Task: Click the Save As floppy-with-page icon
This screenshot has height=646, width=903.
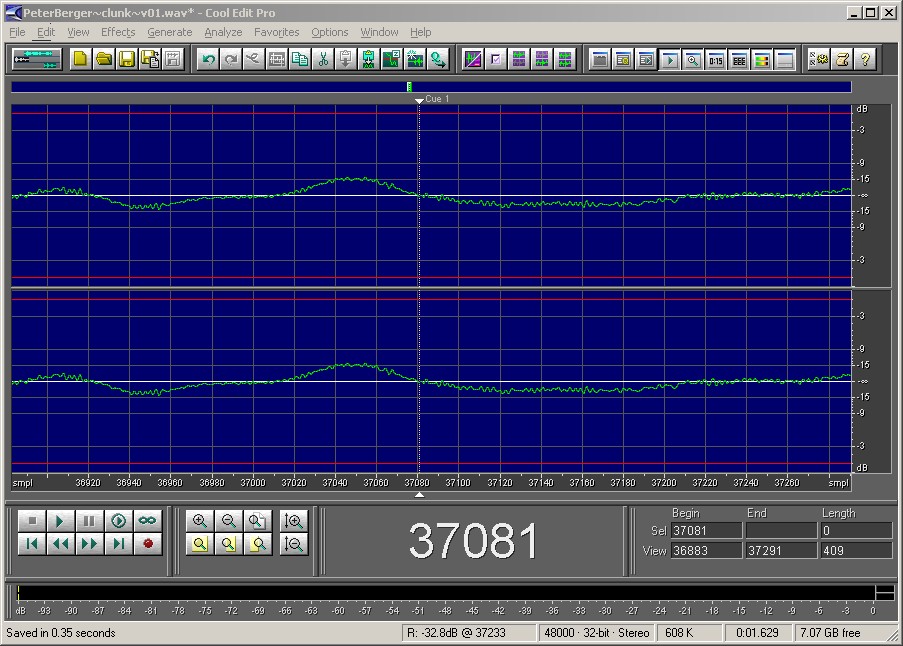Action: [150, 59]
